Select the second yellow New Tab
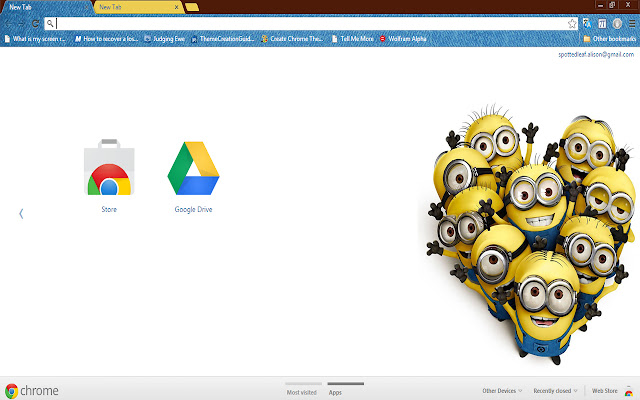Image resolution: width=640 pixels, height=400 pixels. pyautogui.click(x=139, y=7)
